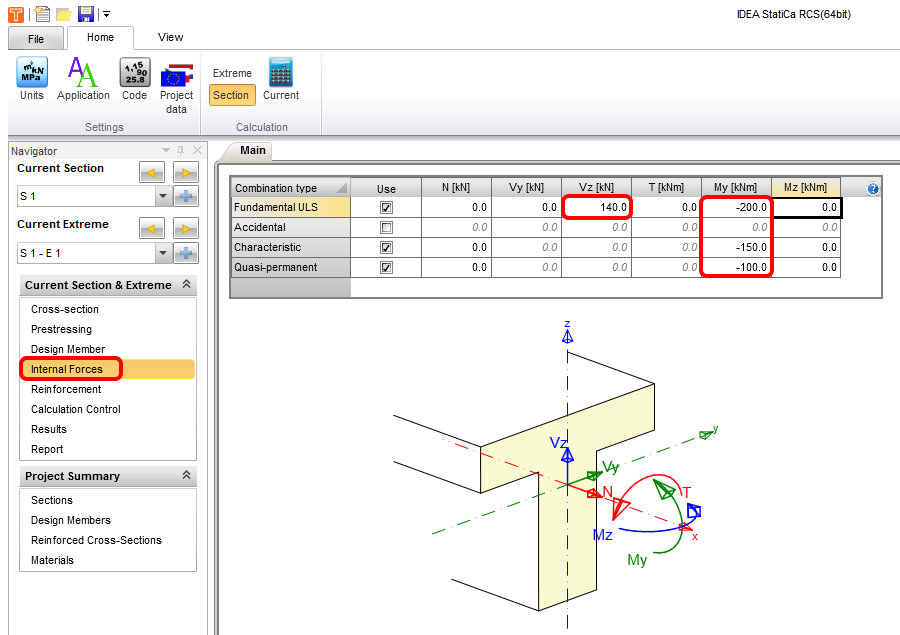Save the project from quick access toolbar
This screenshot has width=900, height=635.
point(85,14)
